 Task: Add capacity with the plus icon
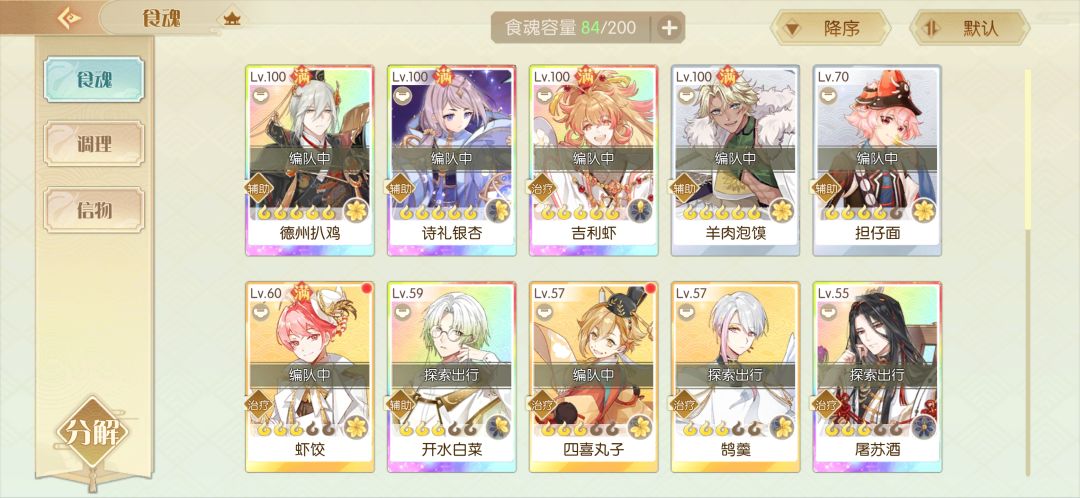tap(669, 28)
